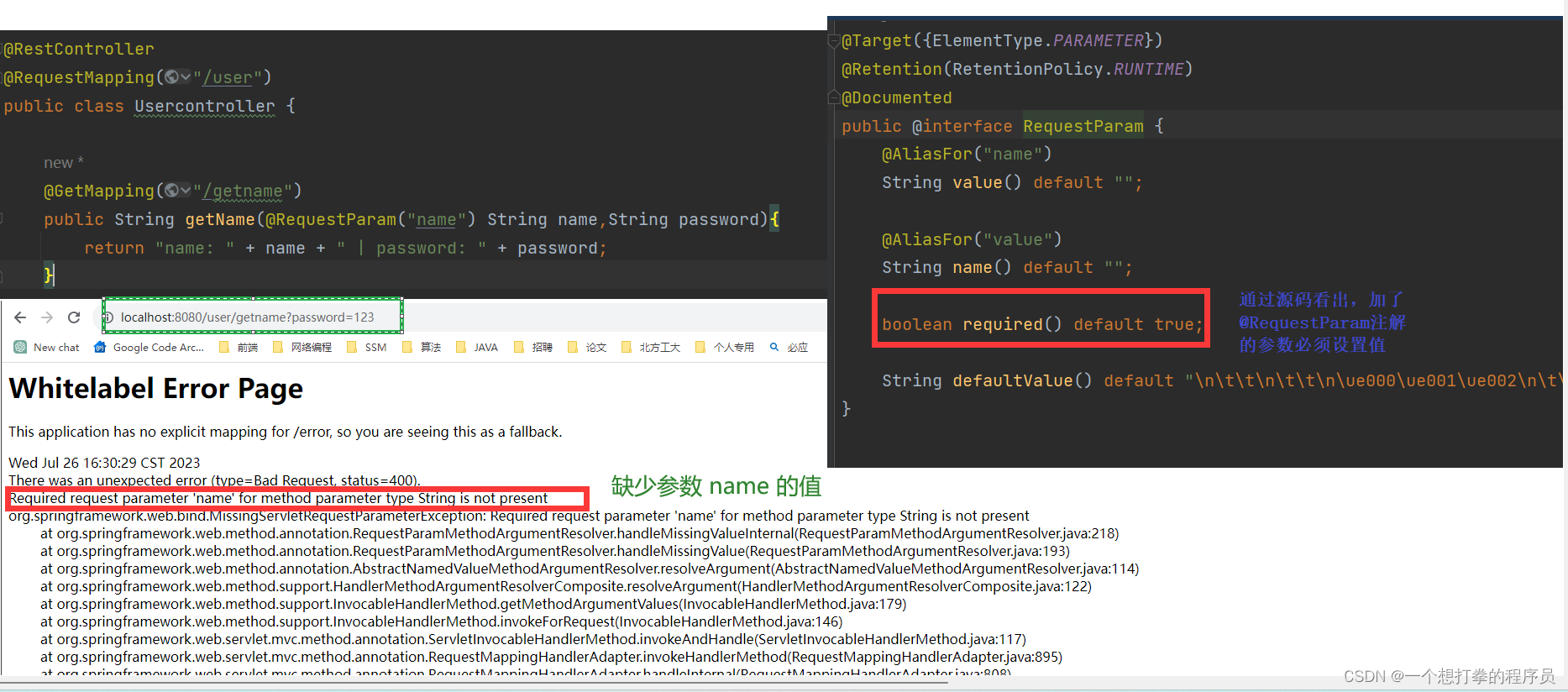This screenshot has height=692, width=1568.
Task: Click the Whitelabel Error Page heading
Action: [156, 389]
